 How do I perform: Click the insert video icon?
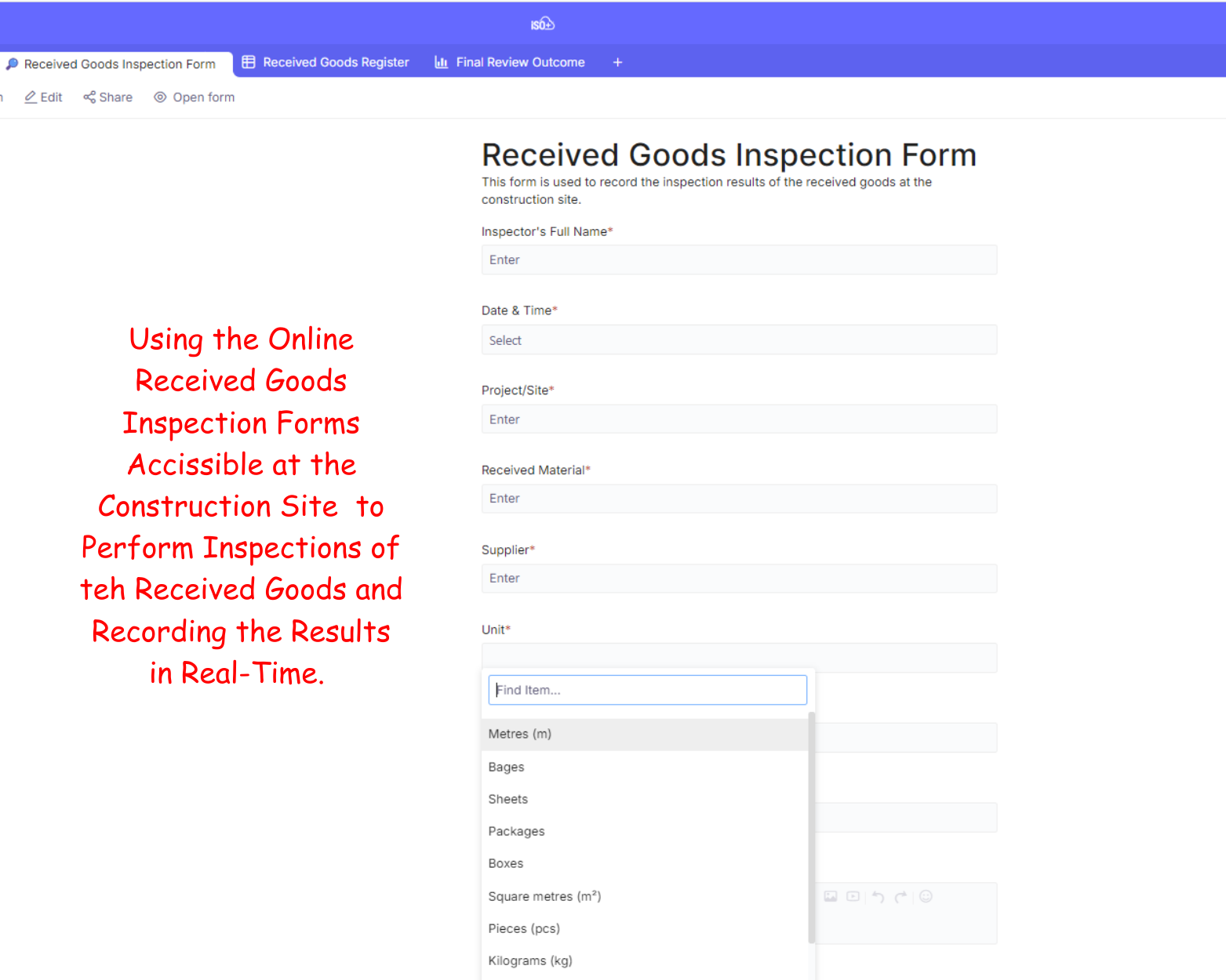click(853, 896)
